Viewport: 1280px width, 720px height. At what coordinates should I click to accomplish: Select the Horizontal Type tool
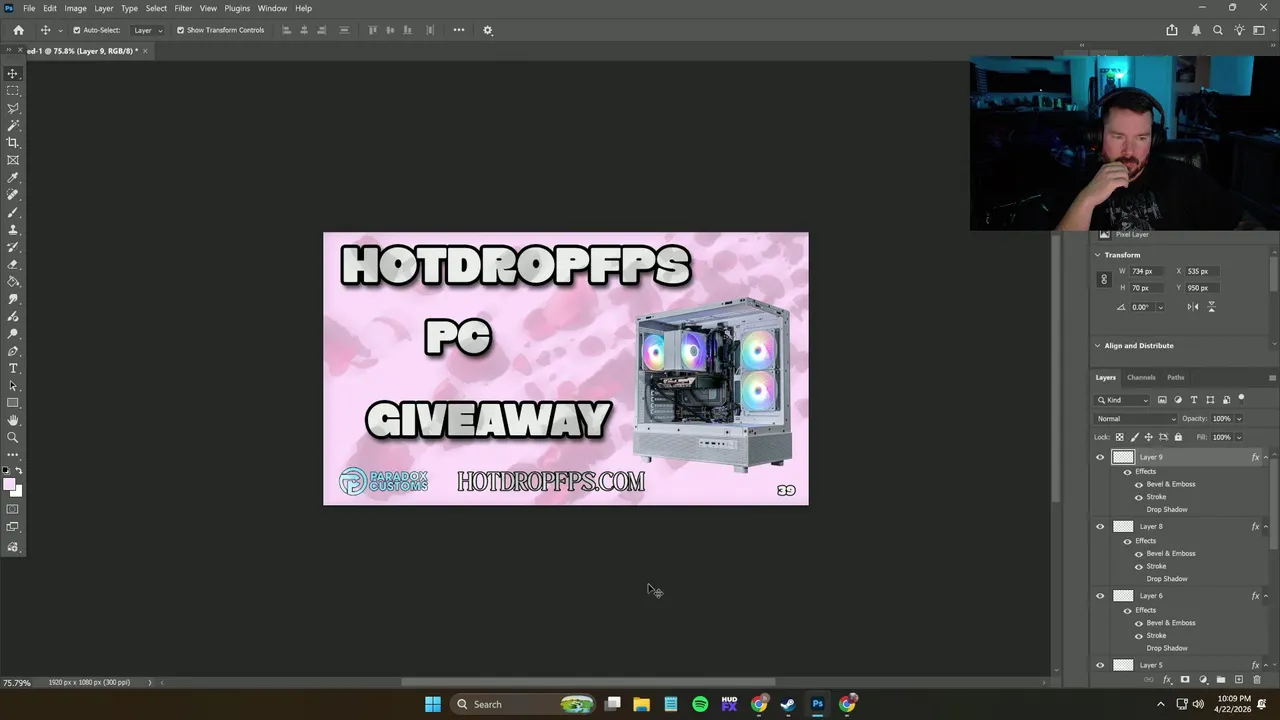point(13,369)
